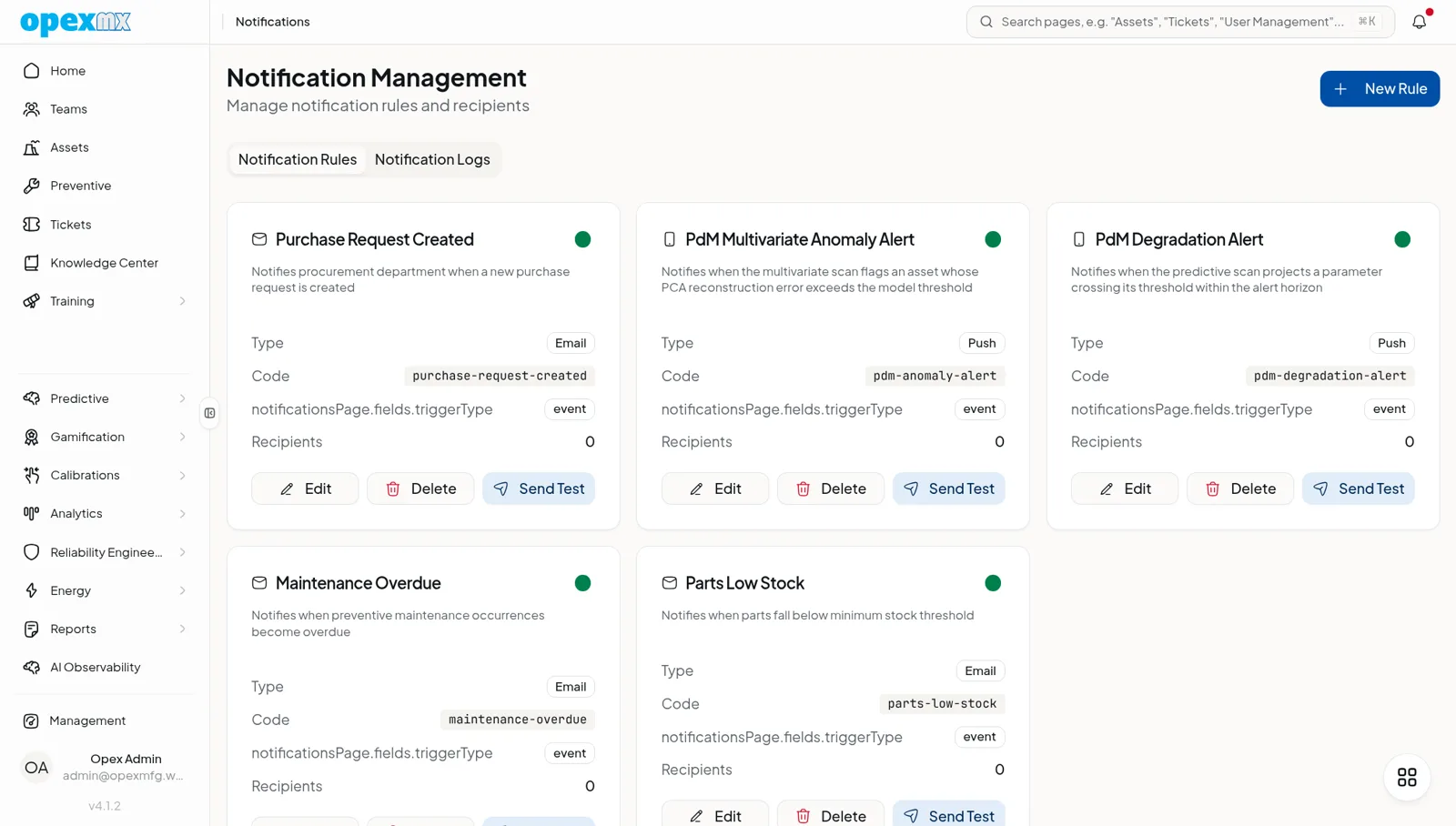Click the sidebar collapse icon
This screenshot has height=826, width=1456.
click(x=210, y=413)
